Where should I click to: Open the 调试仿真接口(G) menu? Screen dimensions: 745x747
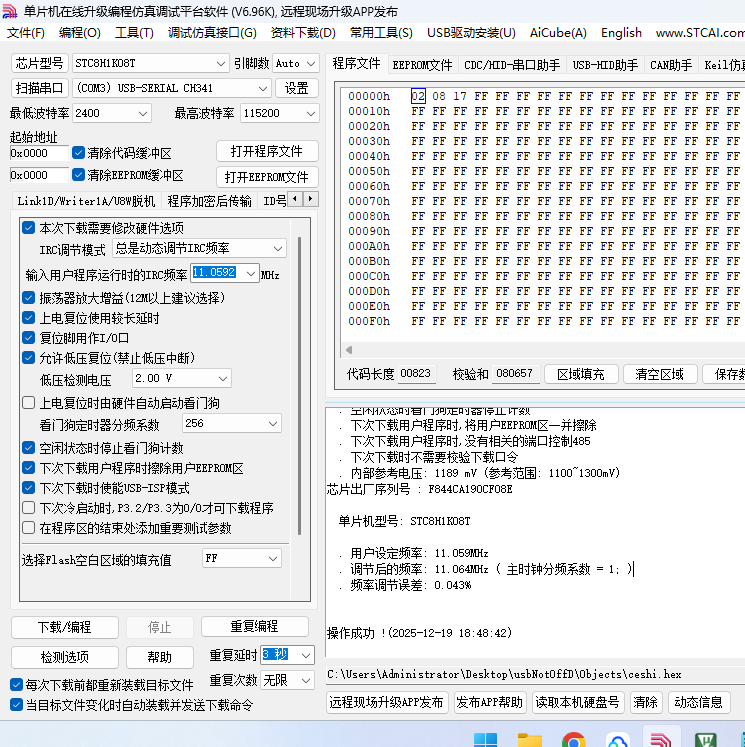click(212, 32)
